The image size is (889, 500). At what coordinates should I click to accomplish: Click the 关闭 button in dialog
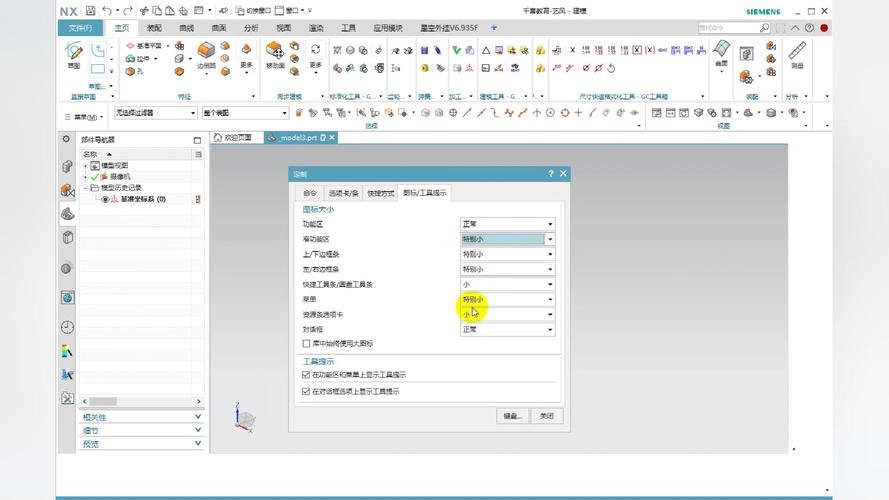(547, 416)
